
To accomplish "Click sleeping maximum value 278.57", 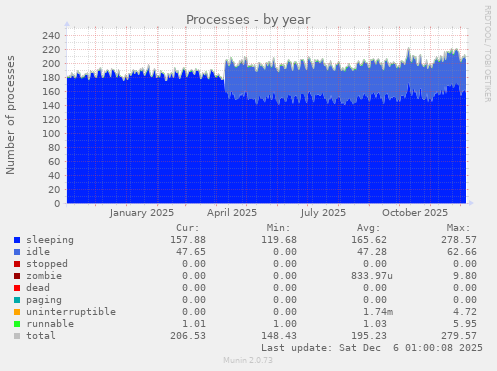I will [x=459, y=240].
